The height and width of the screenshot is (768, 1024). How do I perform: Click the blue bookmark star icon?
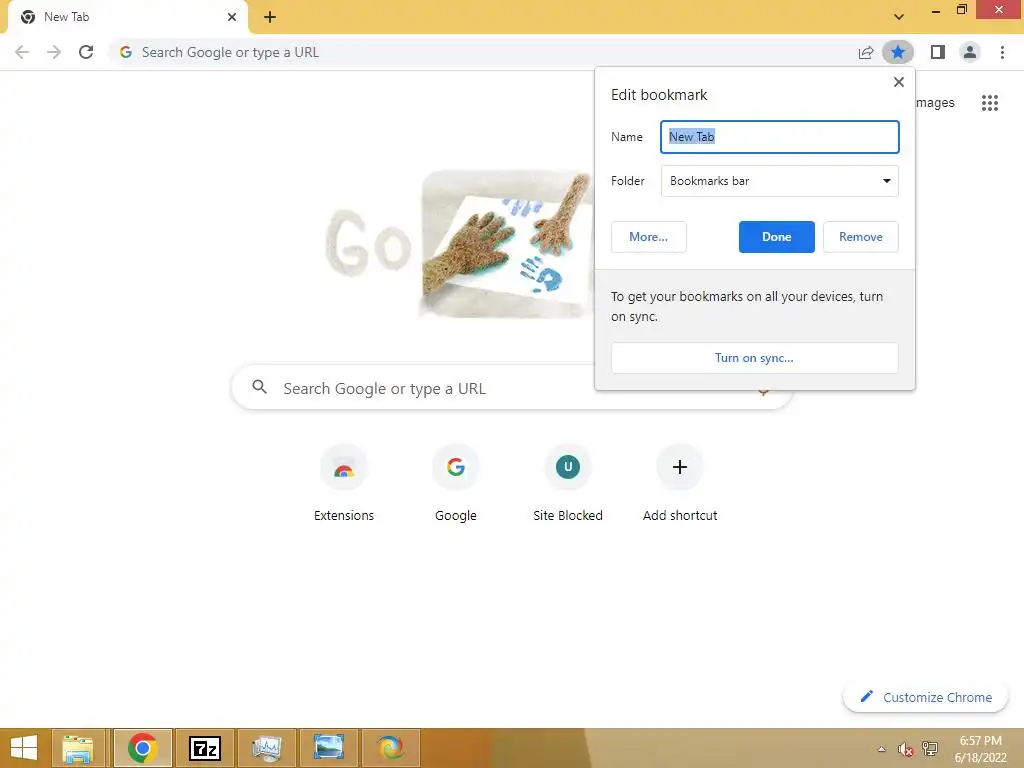[898, 52]
